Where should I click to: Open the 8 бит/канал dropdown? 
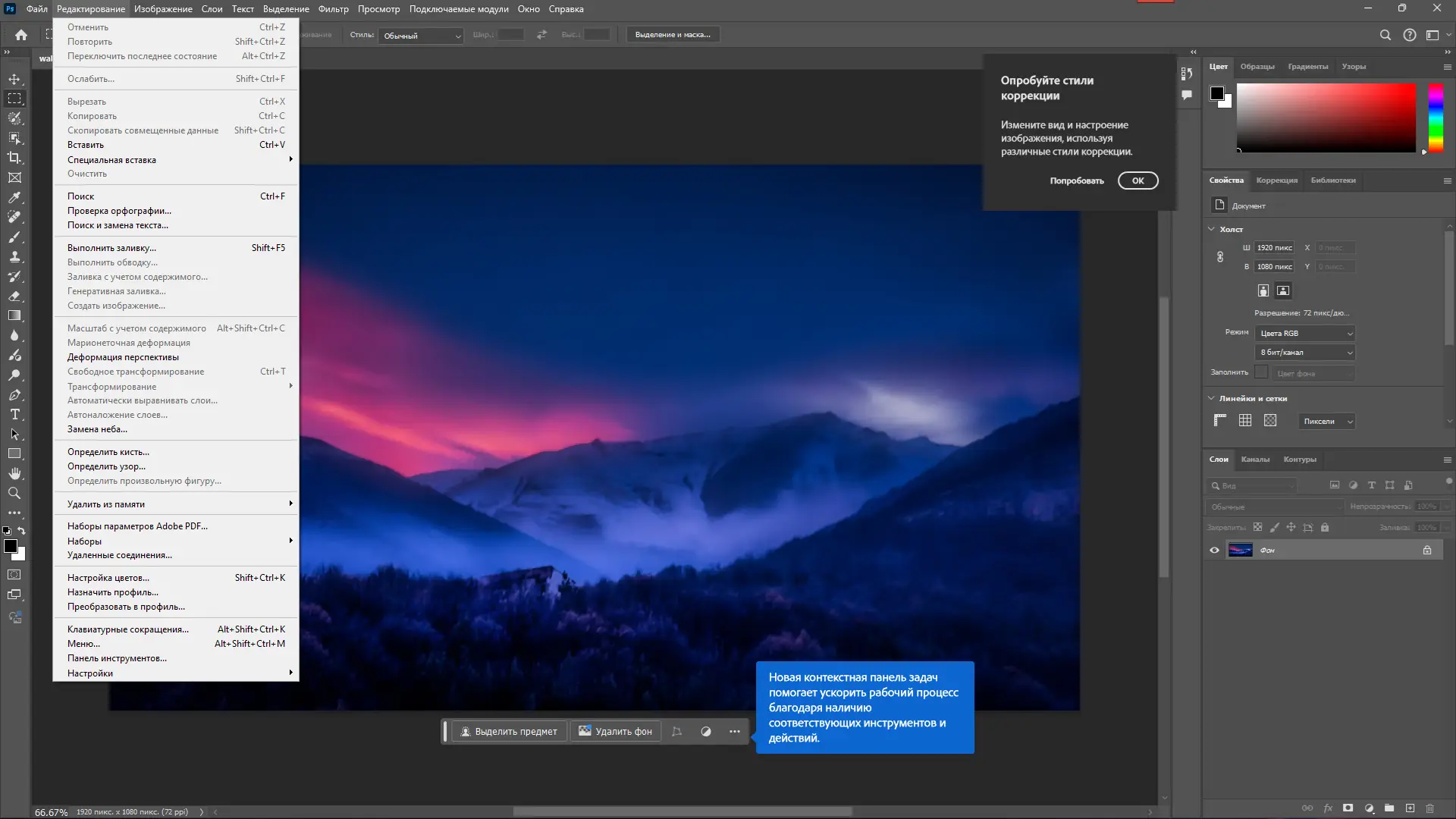click(1305, 353)
